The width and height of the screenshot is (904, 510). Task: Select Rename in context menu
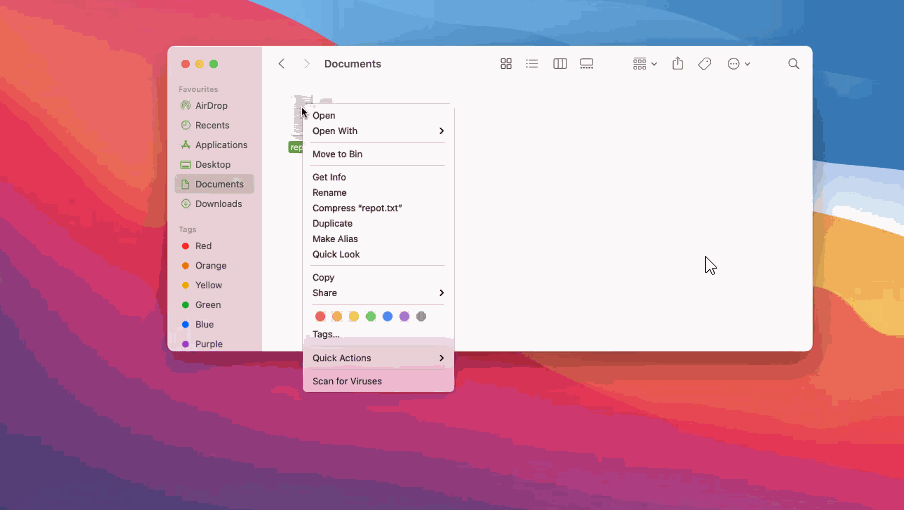click(x=329, y=192)
